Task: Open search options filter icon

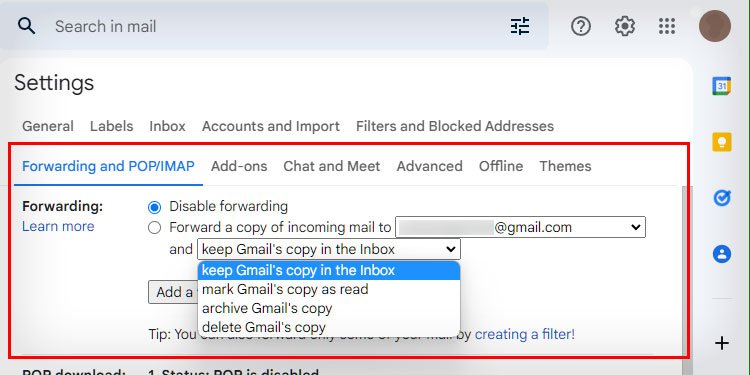Action: [x=520, y=26]
